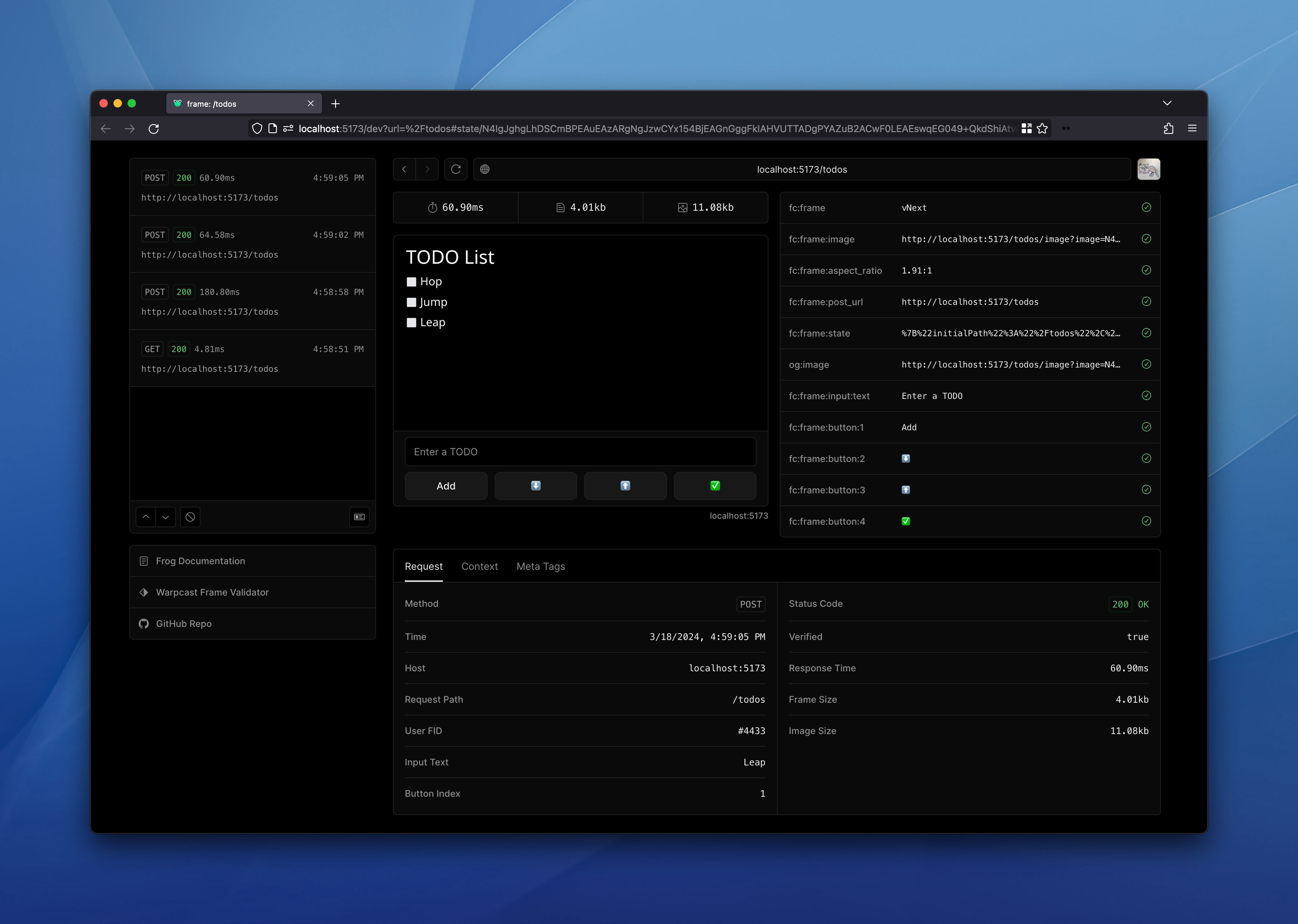
Task: Click the user avatar thumbnail
Action: (x=1148, y=169)
